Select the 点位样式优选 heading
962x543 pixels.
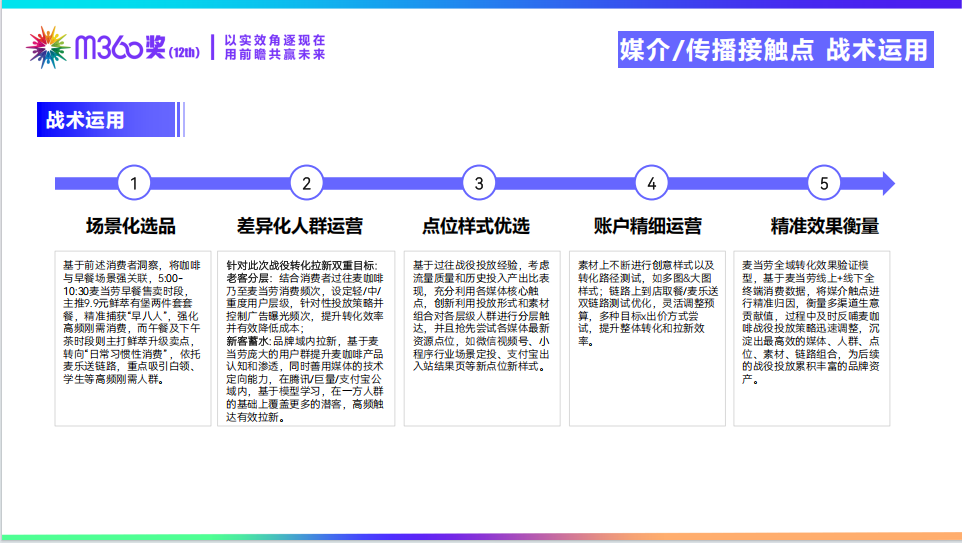click(x=476, y=226)
